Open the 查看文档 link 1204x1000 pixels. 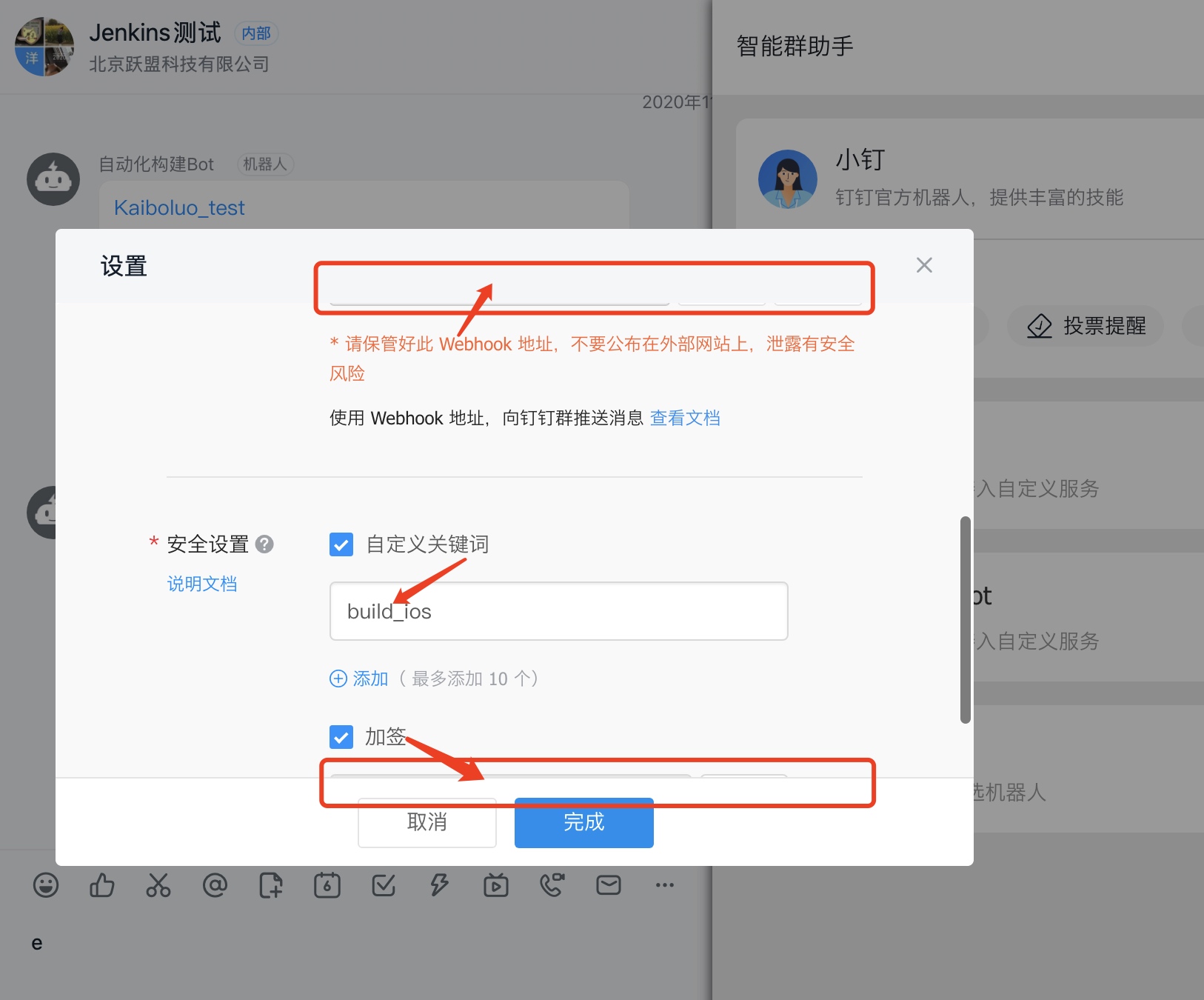pos(685,418)
